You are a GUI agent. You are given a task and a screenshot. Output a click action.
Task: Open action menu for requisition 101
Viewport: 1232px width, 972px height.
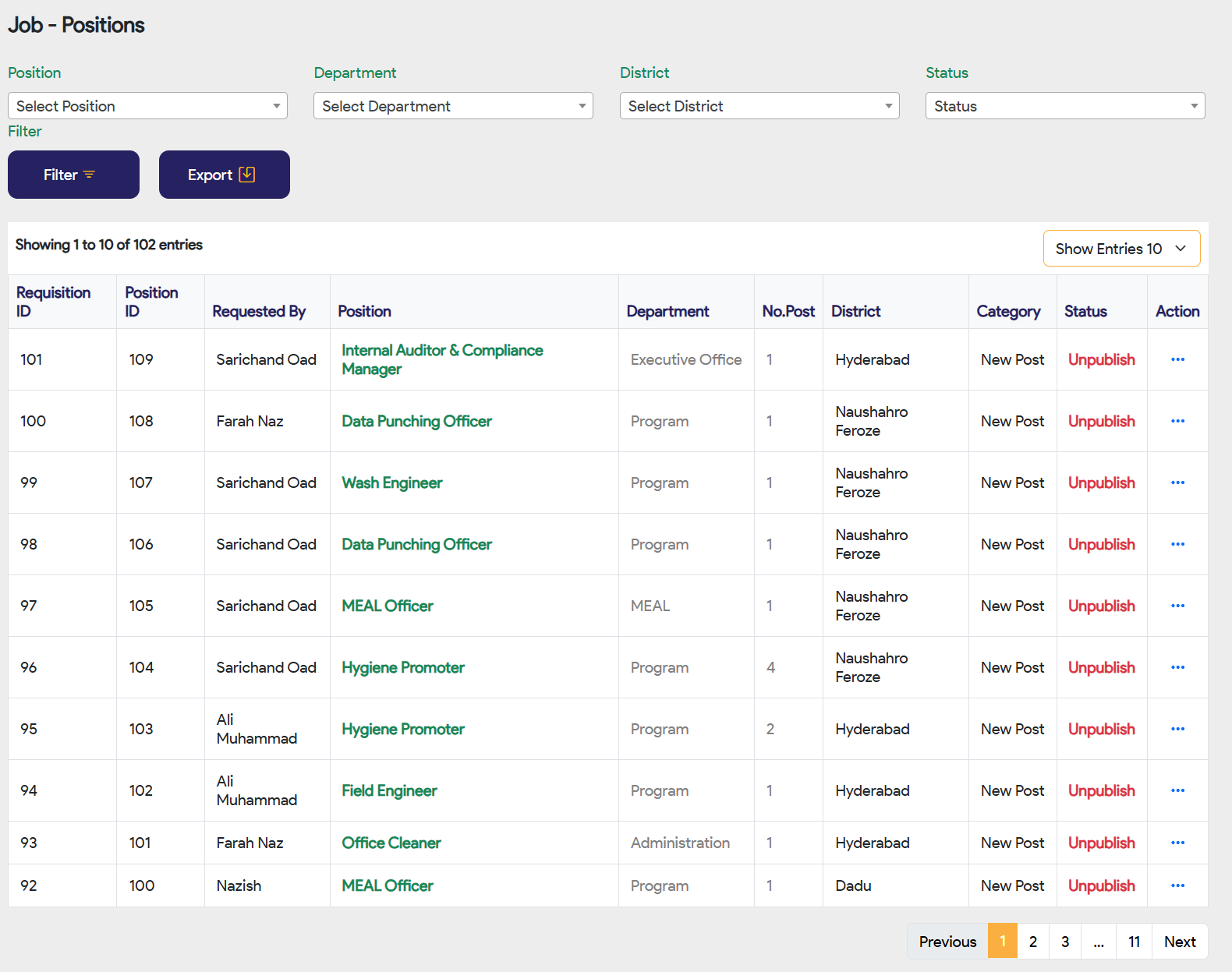(x=1177, y=359)
